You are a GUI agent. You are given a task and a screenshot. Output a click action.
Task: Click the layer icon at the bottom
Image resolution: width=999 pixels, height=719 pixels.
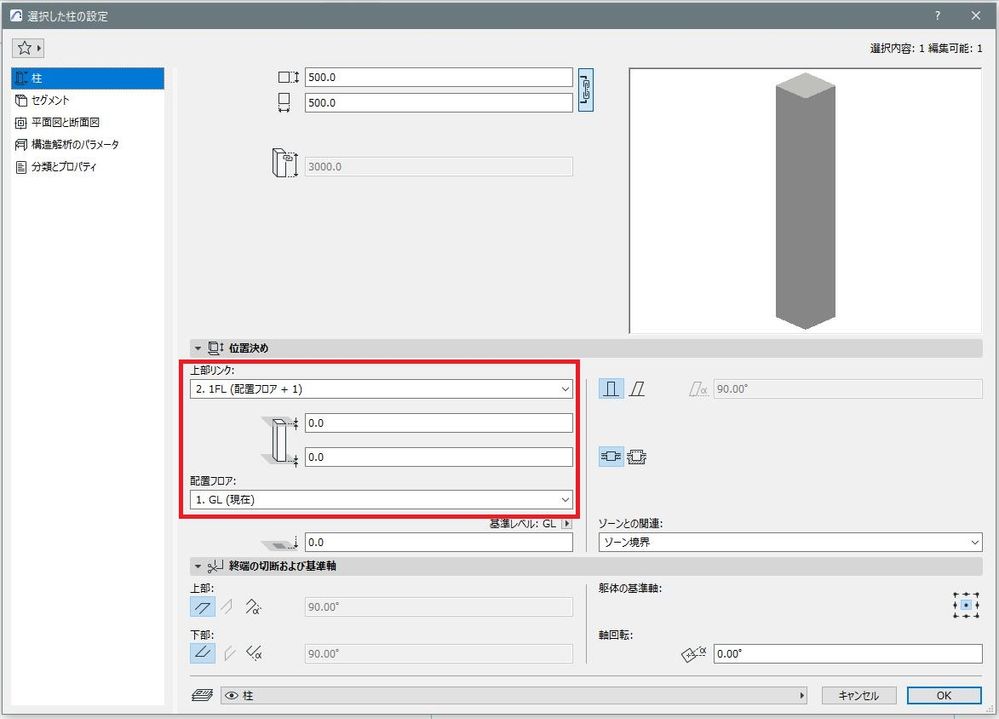tap(202, 695)
